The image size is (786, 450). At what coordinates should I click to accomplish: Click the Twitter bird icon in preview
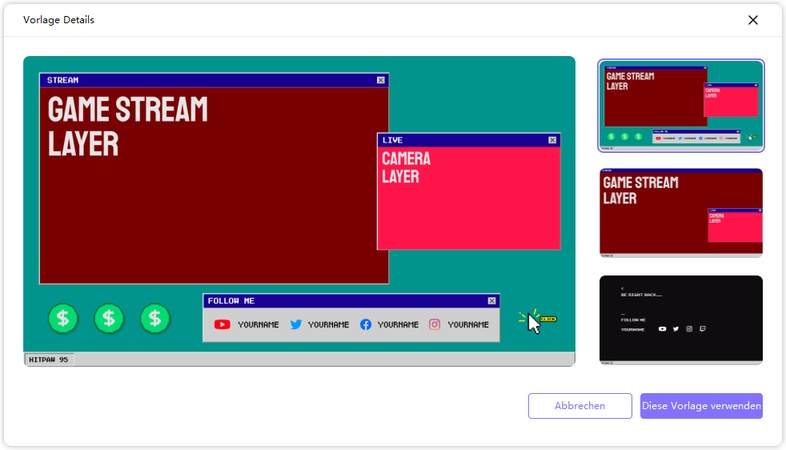coord(296,324)
